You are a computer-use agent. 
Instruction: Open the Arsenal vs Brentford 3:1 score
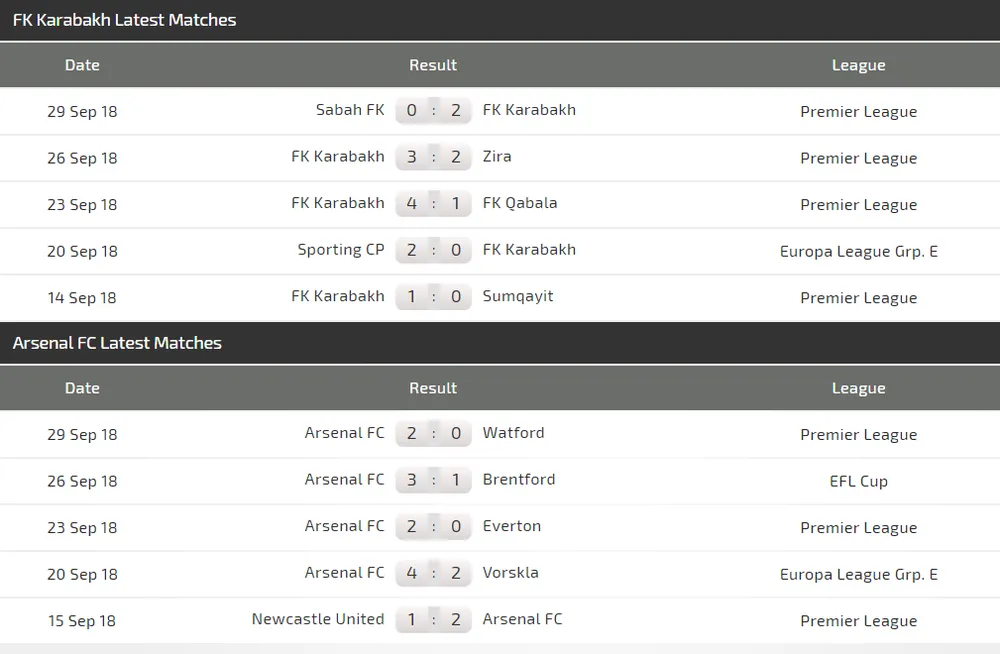point(433,480)
